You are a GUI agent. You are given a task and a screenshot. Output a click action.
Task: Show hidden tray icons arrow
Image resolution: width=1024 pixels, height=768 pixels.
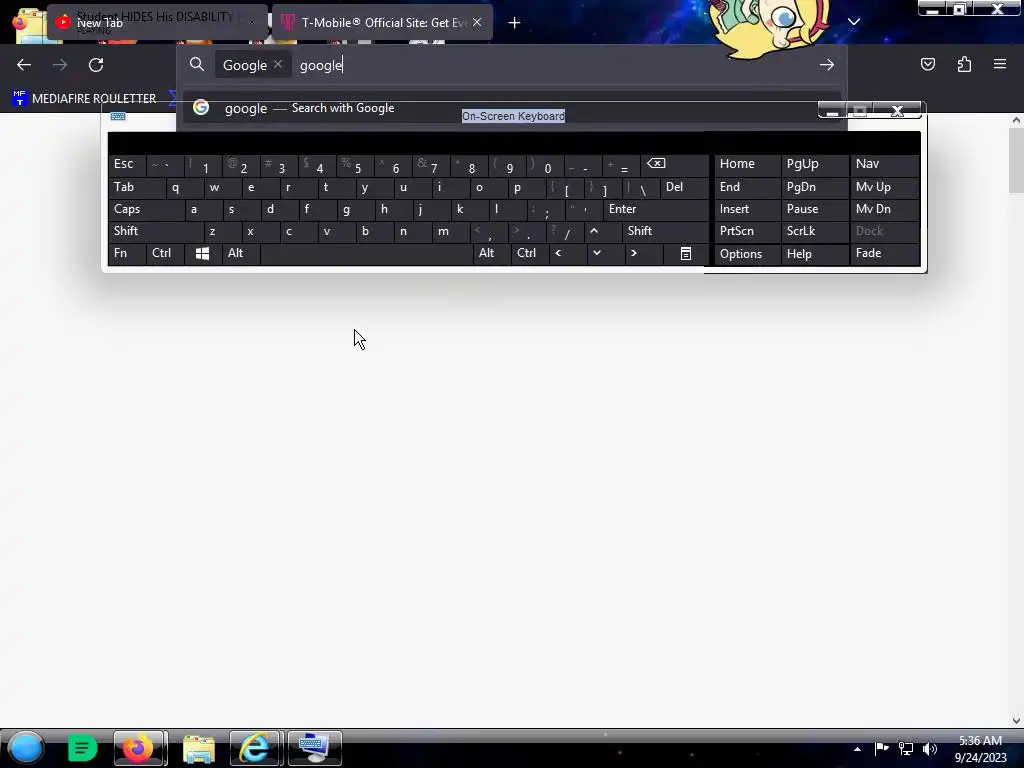[857, 749]
